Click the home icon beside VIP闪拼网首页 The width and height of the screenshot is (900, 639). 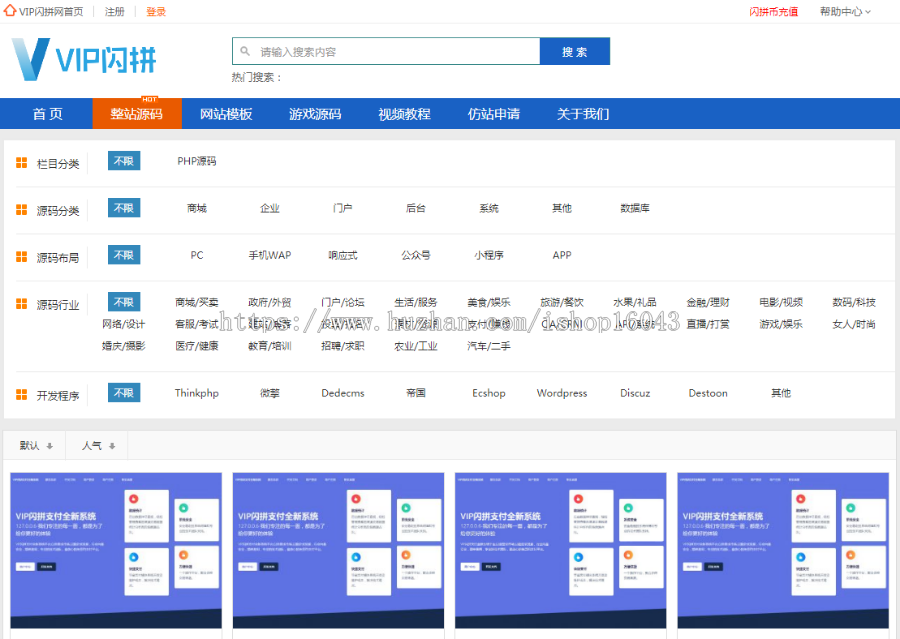[x=9, y=11]
